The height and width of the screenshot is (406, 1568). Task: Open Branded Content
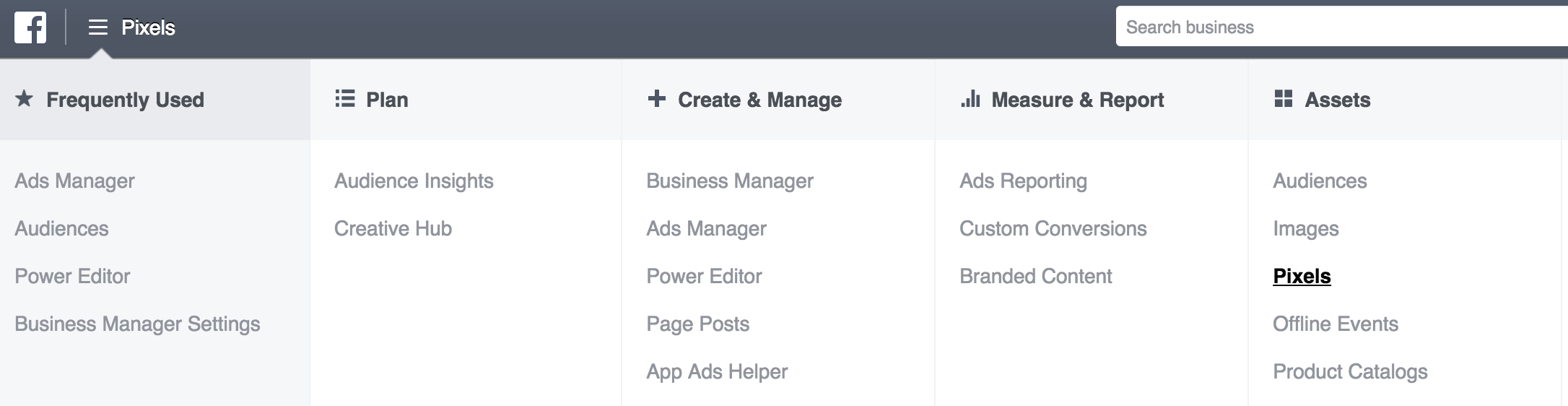pos(1036,276)
